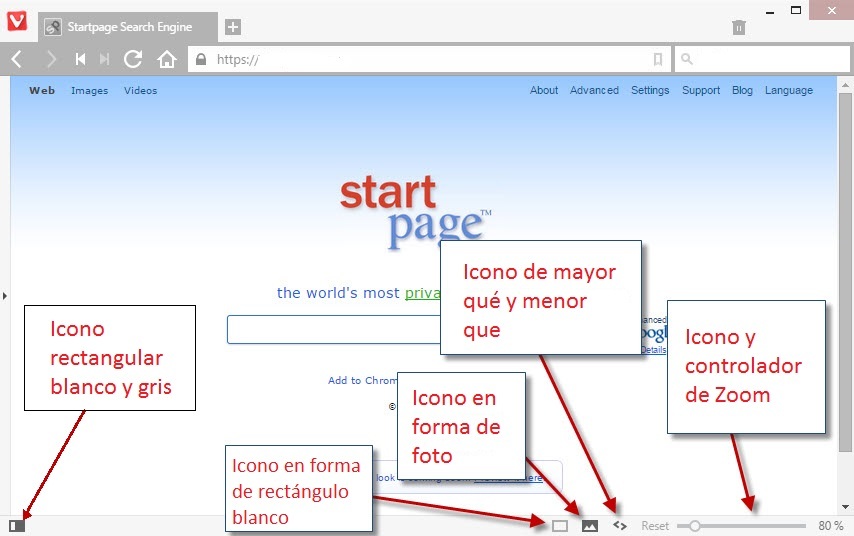Screen dimensions: 854x536
Task: Toggle image loading icon
Action: point(590,526)
